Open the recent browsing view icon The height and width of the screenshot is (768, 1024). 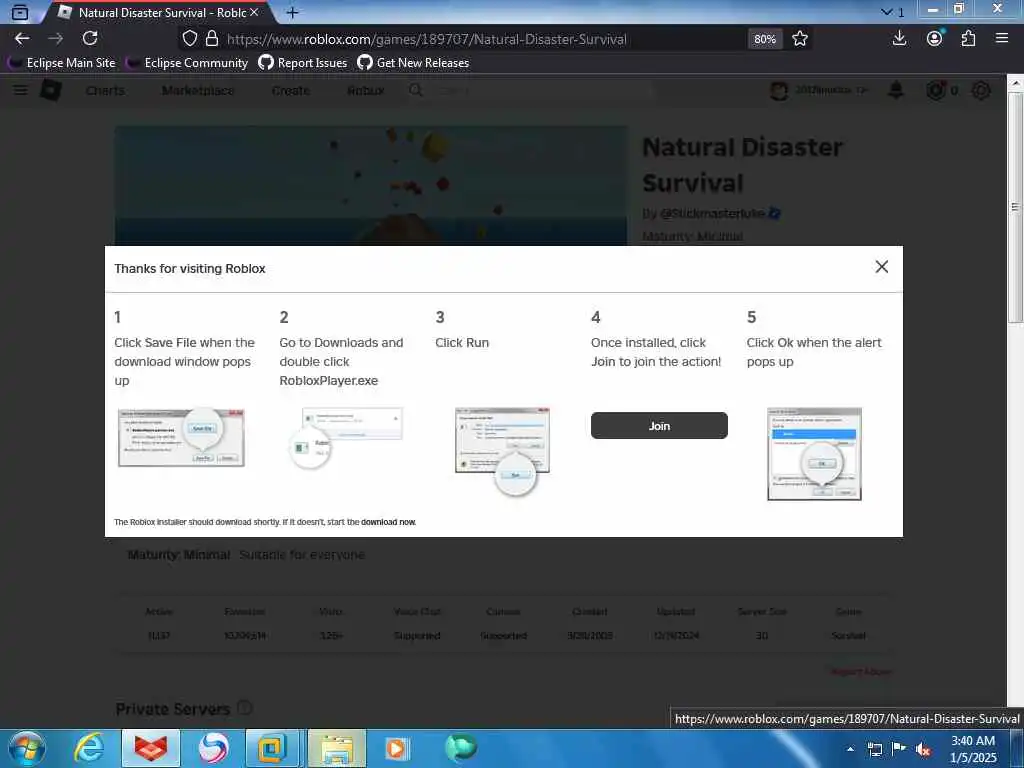(20, 12)
